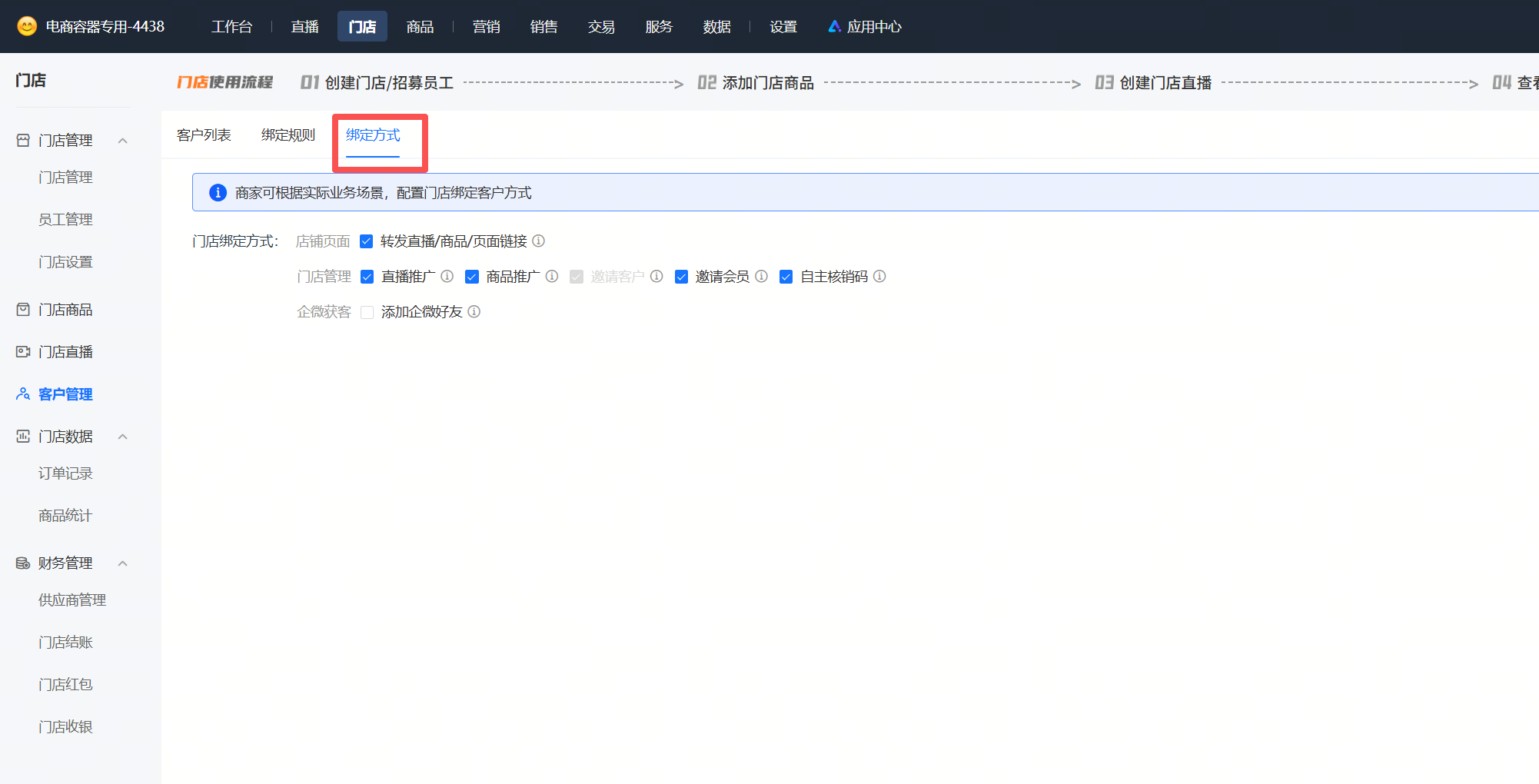This screenshot has width=1539, height=784.
Task: Collapse the 门店管理 sidebar group chevron
Action: (x=123, y=141)
